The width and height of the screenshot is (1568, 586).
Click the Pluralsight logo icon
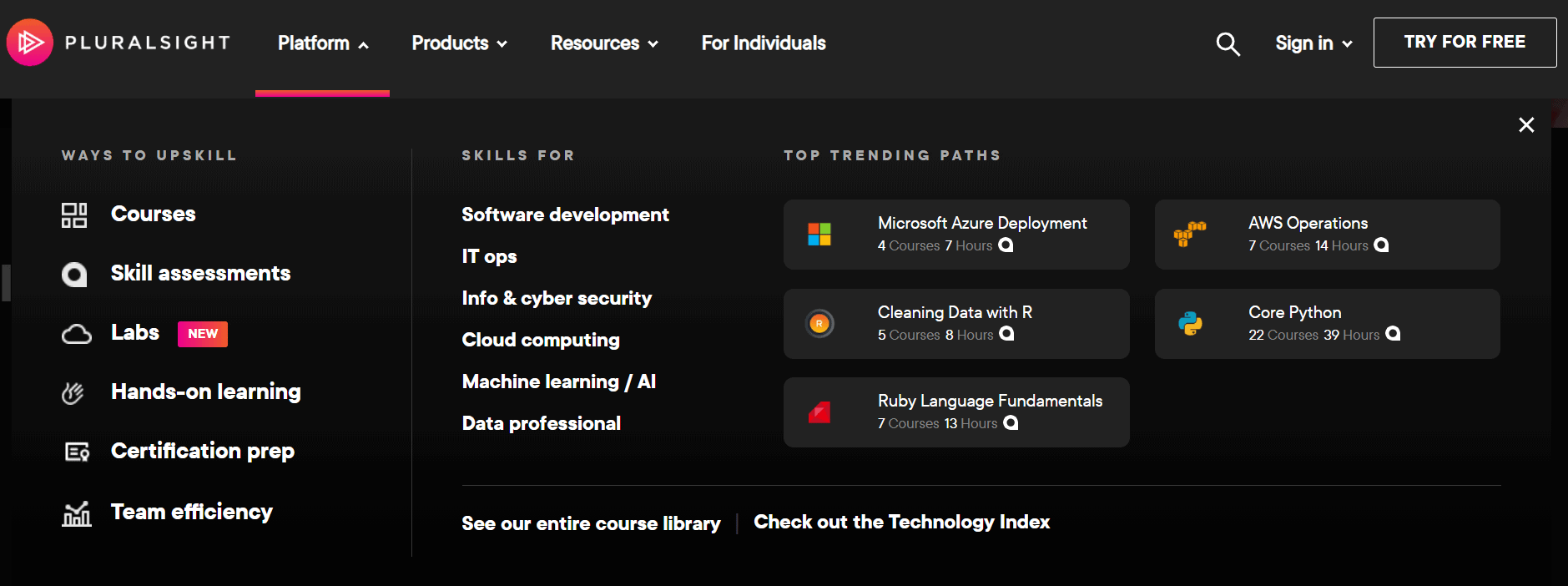coord(30,42)
